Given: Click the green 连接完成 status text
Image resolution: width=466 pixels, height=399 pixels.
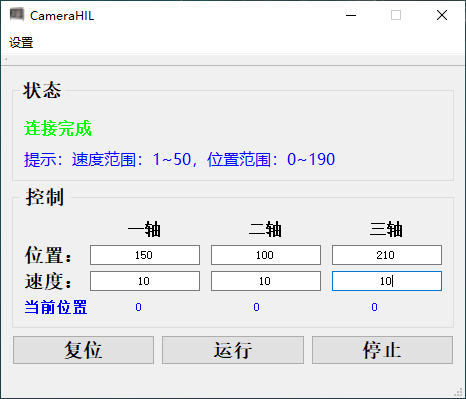Looking at the screenshot, I should click(58, 129).
